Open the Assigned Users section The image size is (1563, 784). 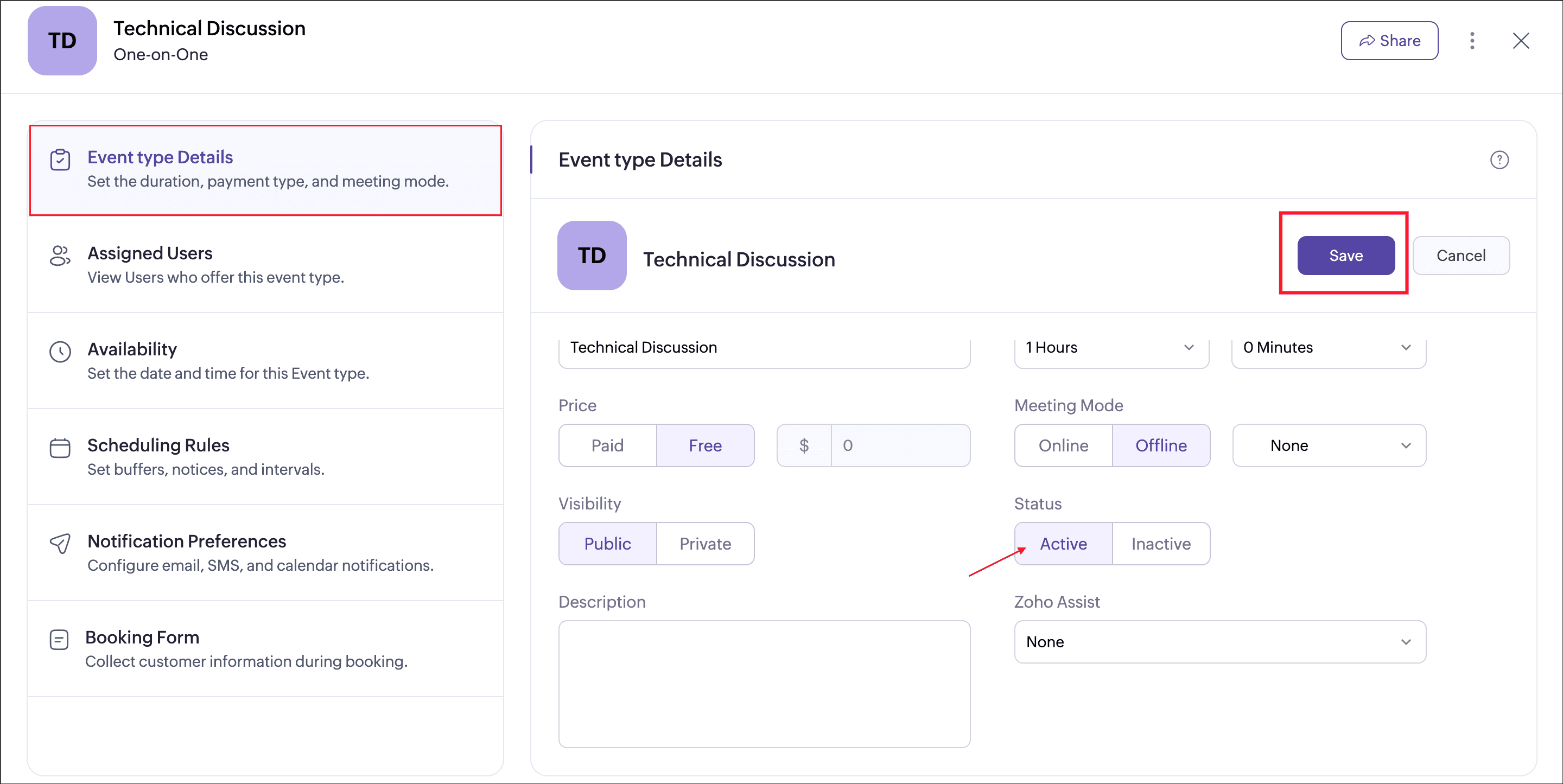point(265,265)
